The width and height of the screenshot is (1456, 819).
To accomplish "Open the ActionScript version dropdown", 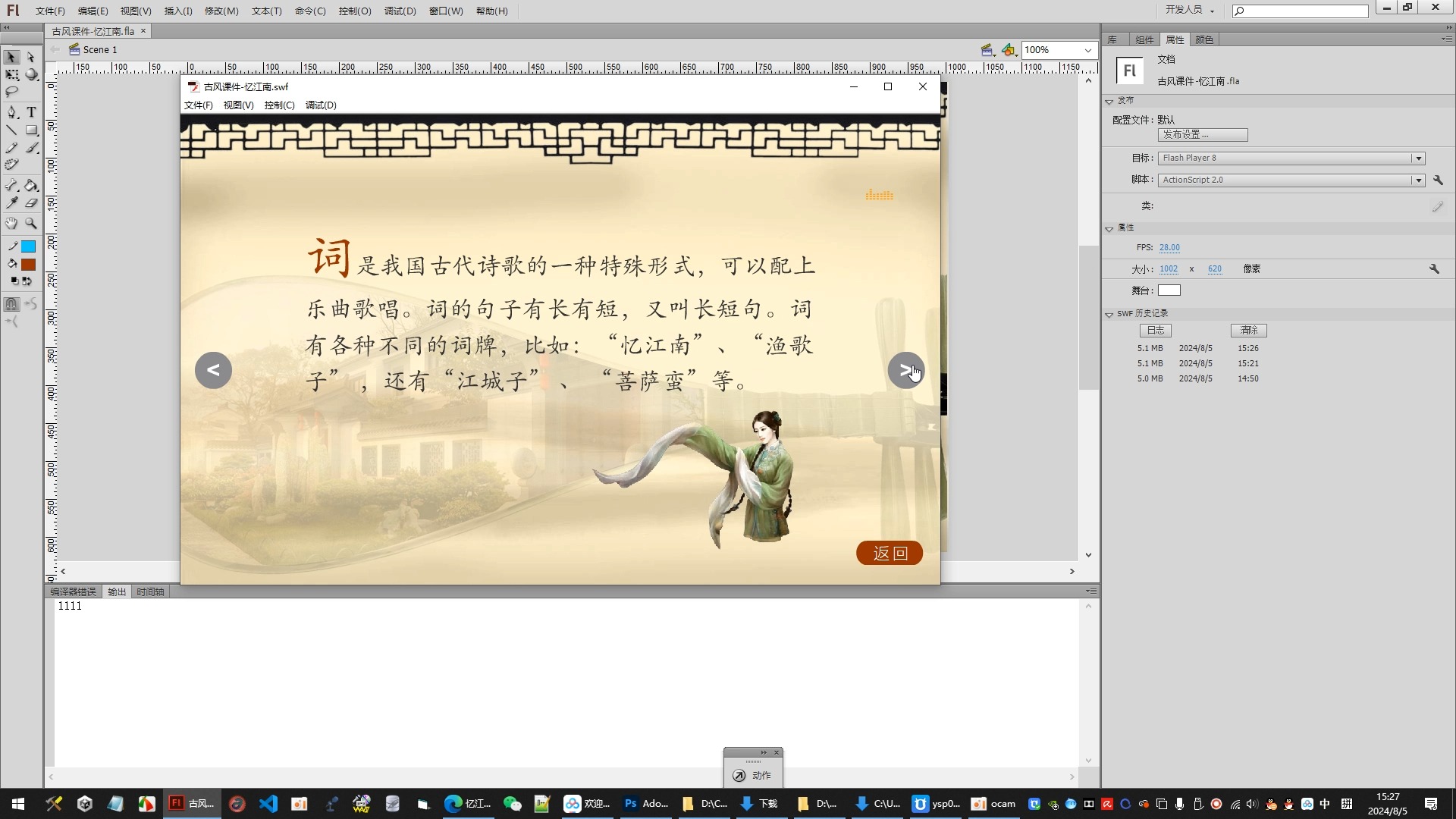I will tap(1417, 180).
